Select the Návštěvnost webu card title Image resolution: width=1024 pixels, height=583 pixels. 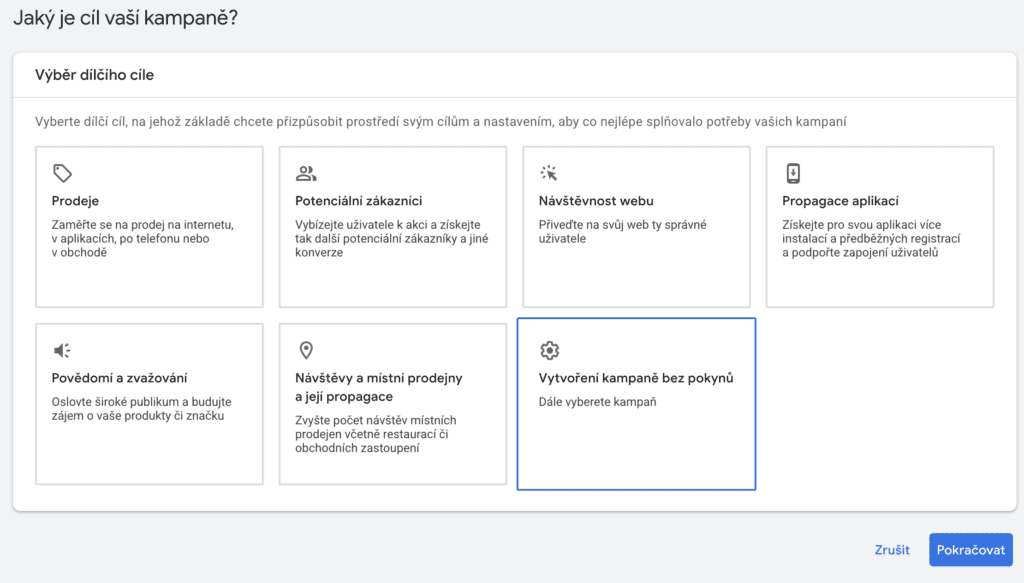pos(596,201)
